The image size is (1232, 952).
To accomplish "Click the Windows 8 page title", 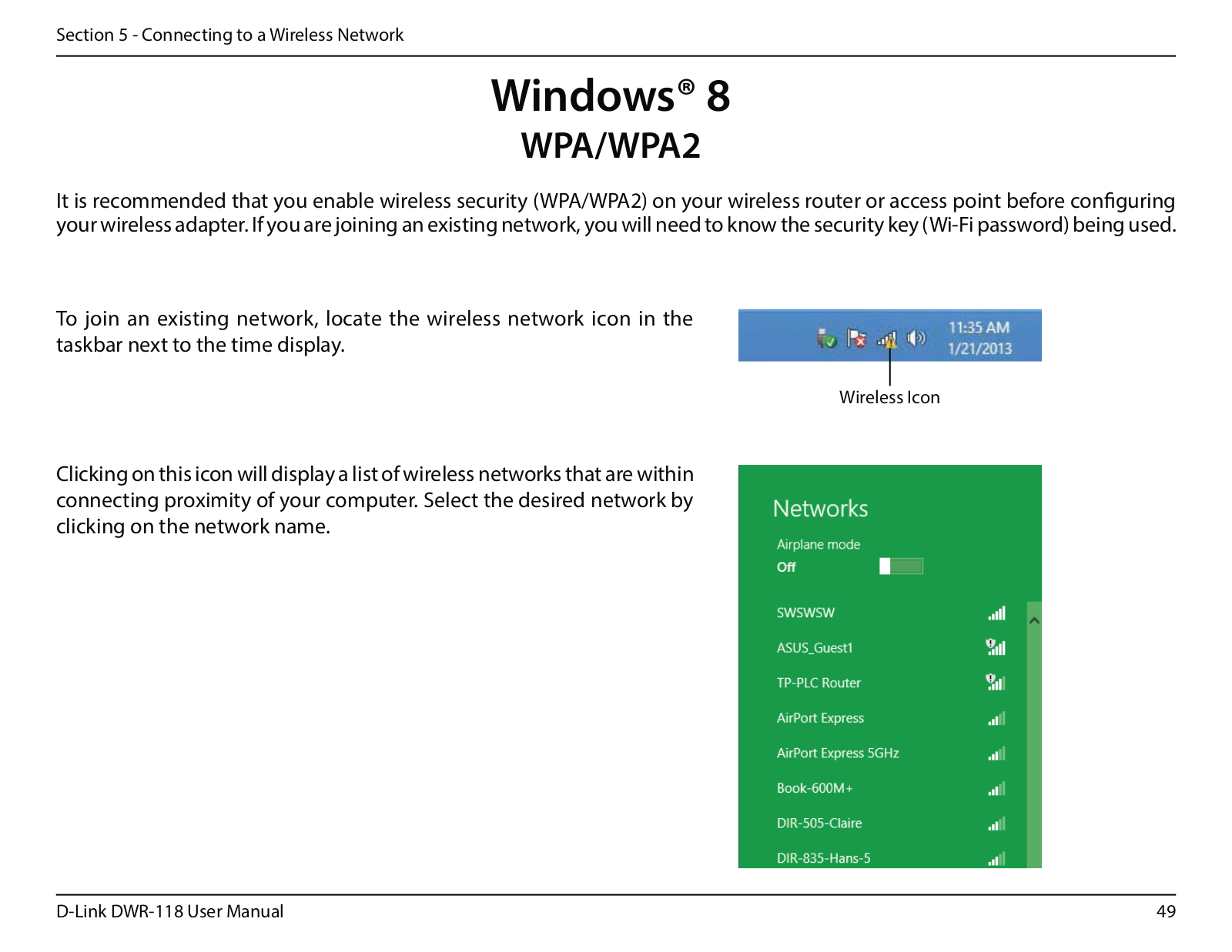I will (x=611, y=95).
